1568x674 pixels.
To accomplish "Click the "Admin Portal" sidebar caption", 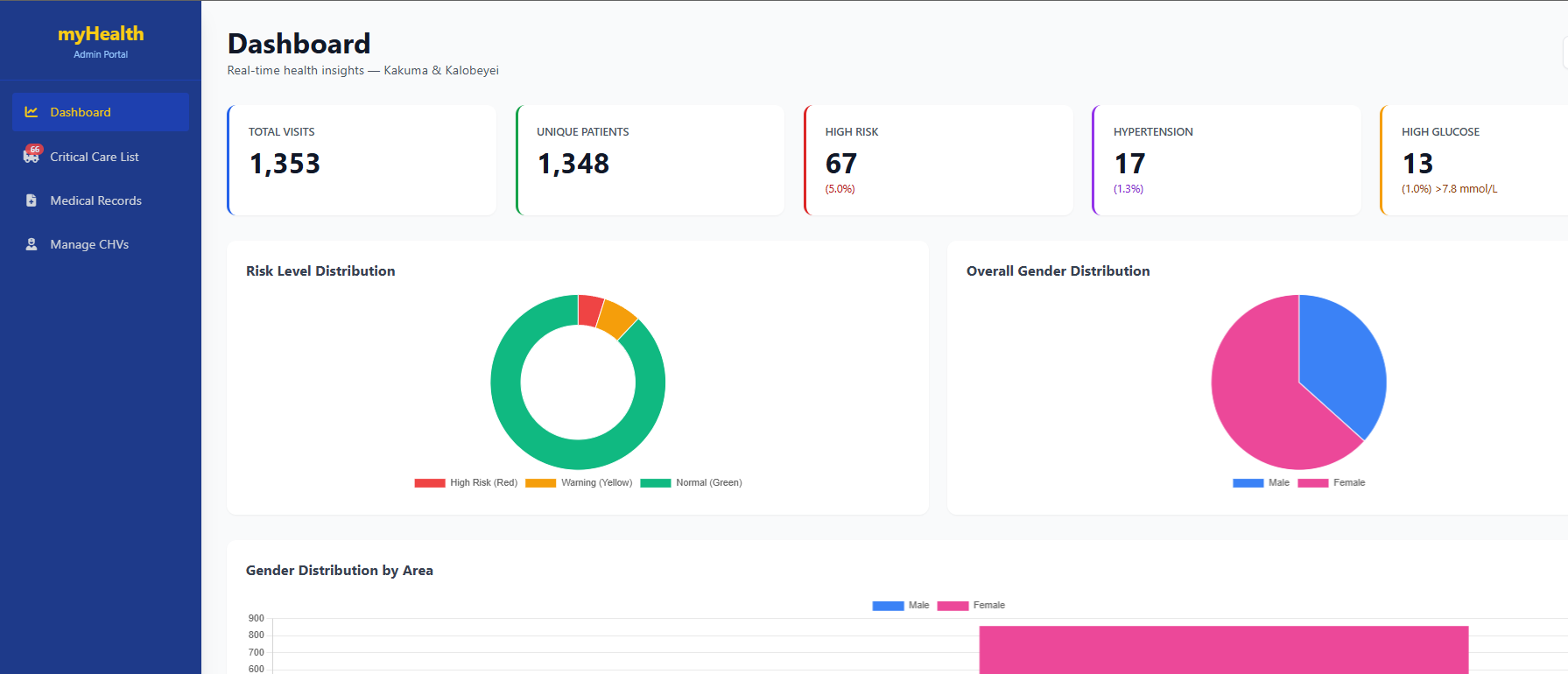I will 101,54.
